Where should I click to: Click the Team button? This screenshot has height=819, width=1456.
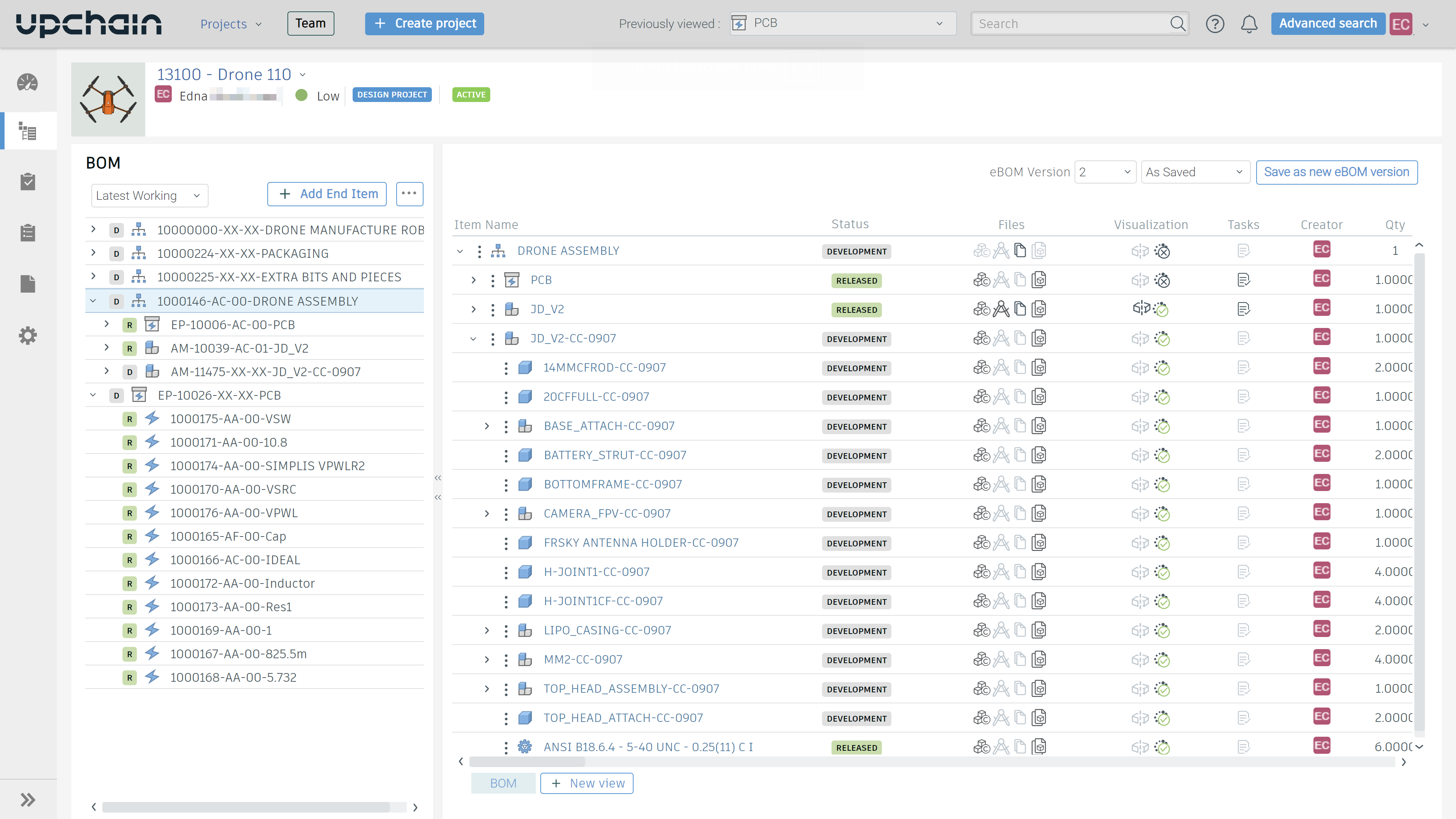click(x=310, y=23)
